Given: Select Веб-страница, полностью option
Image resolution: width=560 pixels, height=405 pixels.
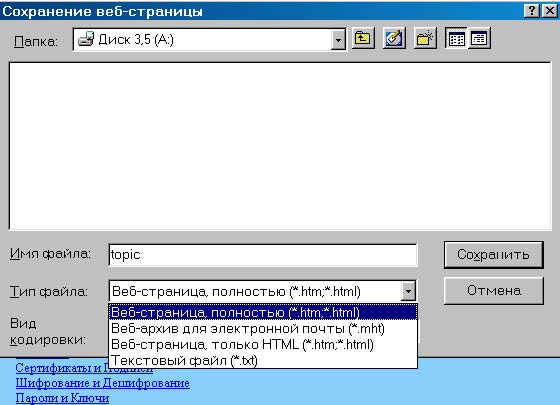Looking at the screenshot, I should (x=263, y=312).
